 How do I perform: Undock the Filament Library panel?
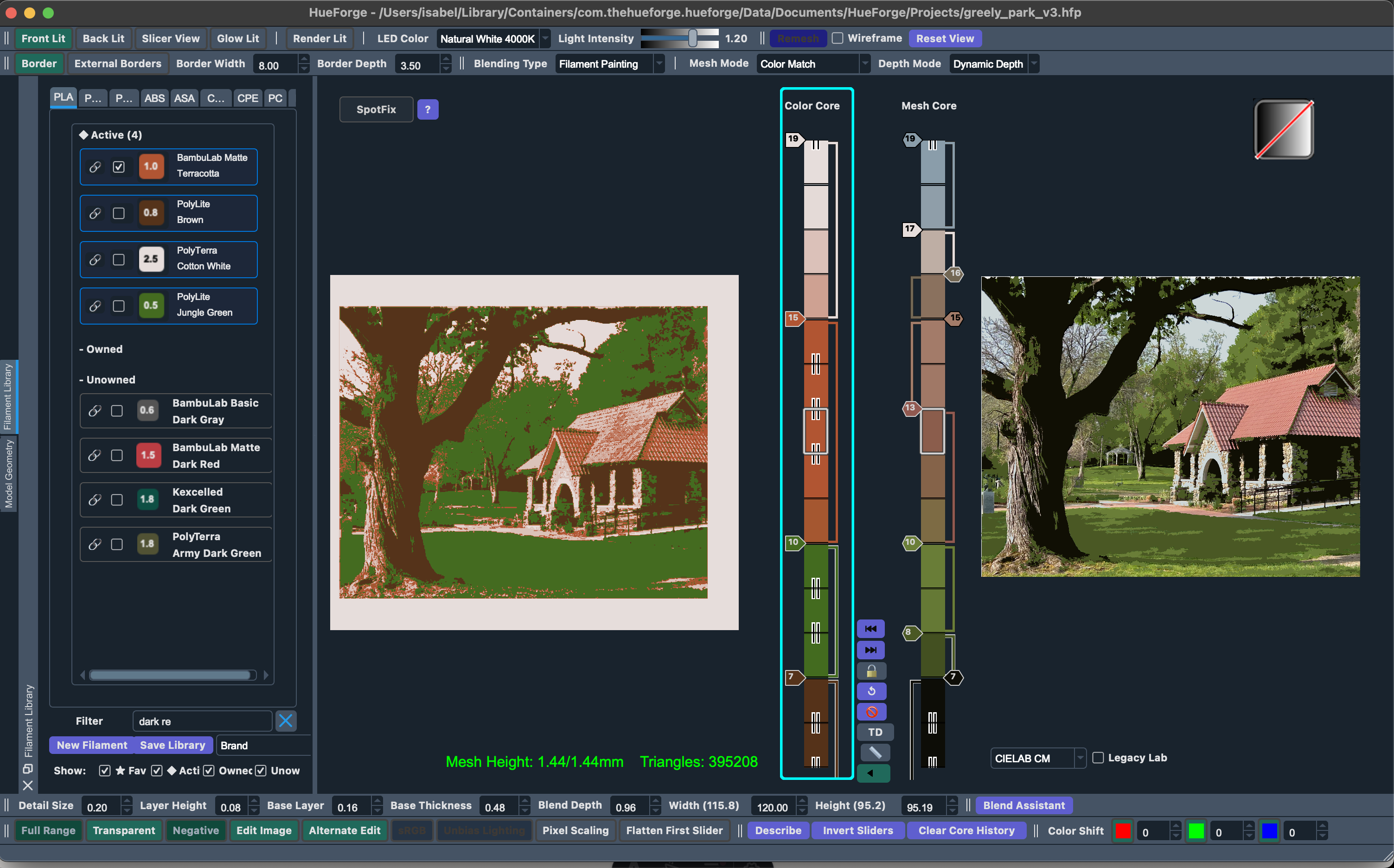(27, 769)
